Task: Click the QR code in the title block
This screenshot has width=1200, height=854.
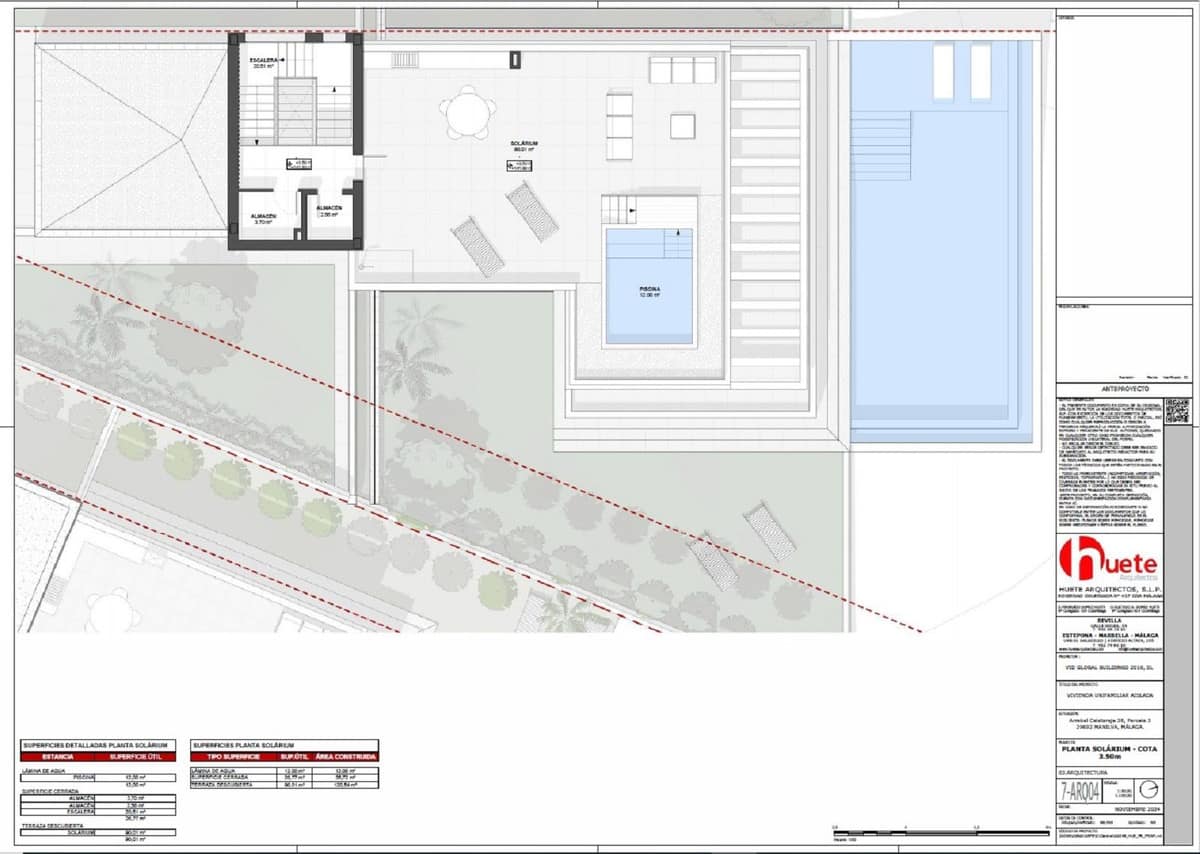Action: (1176, 411)
